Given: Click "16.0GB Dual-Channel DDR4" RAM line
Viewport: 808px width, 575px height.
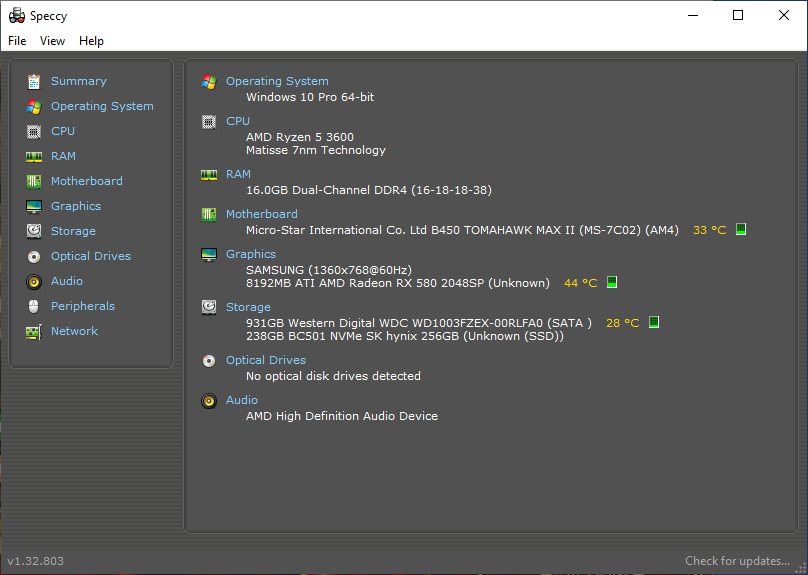Looking at the screenshot, I should (x=369, y=190).
